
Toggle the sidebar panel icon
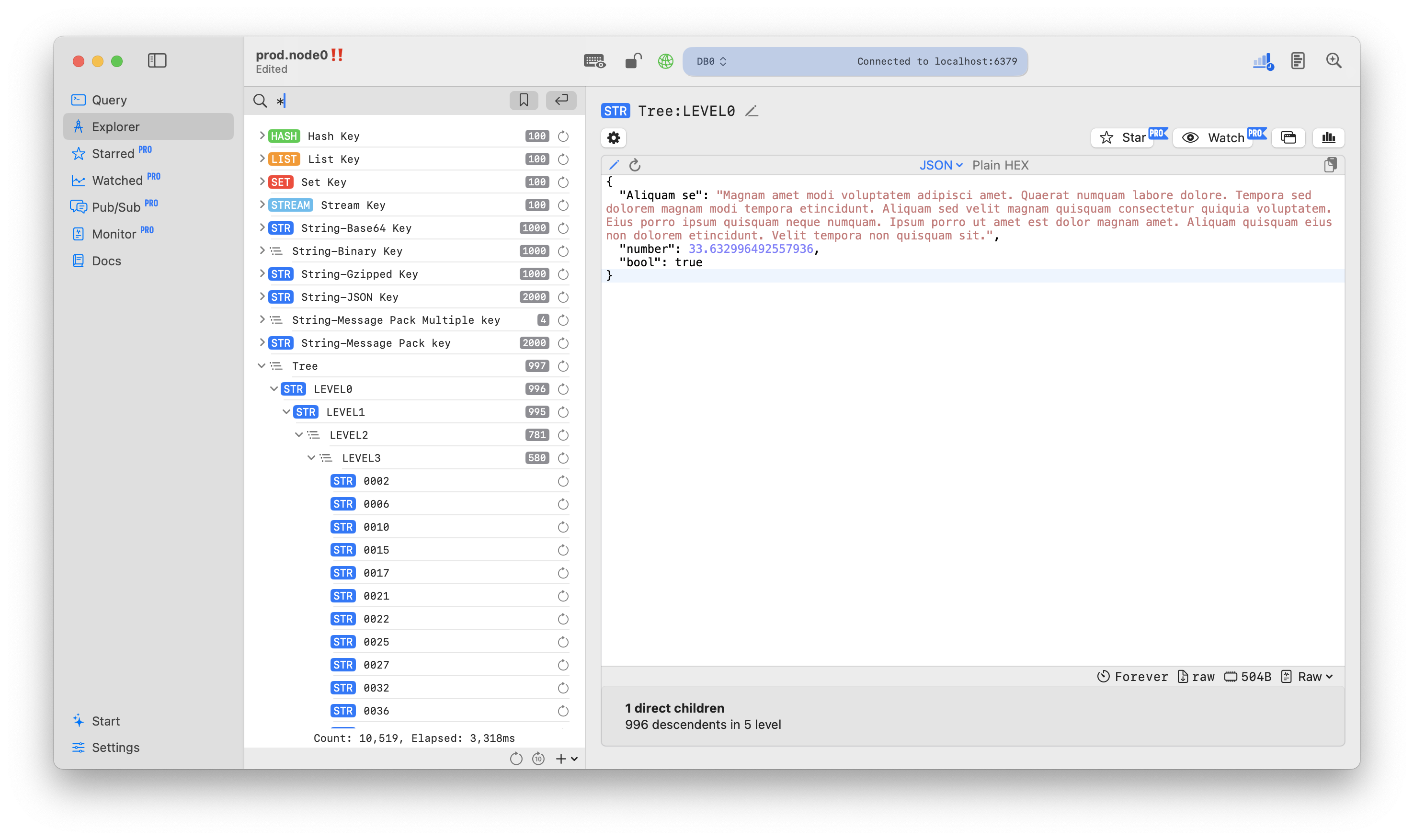pos(157,60)
